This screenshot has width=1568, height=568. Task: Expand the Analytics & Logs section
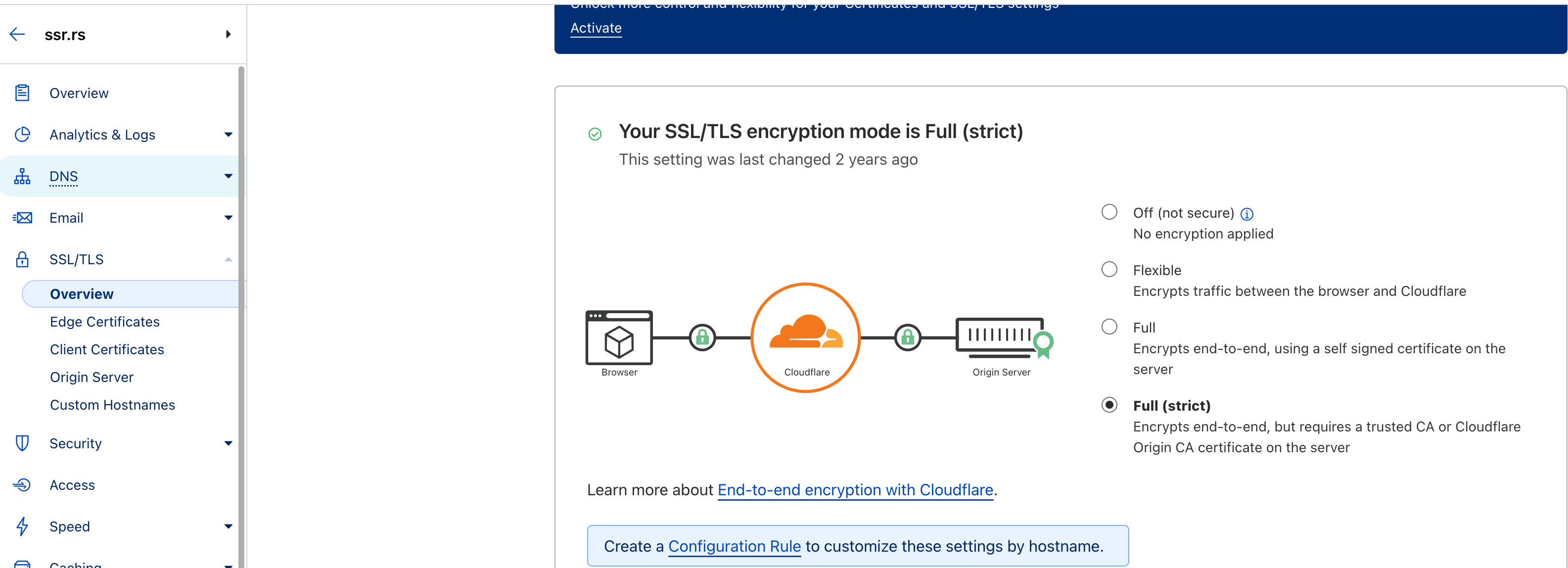click(228, 135)
